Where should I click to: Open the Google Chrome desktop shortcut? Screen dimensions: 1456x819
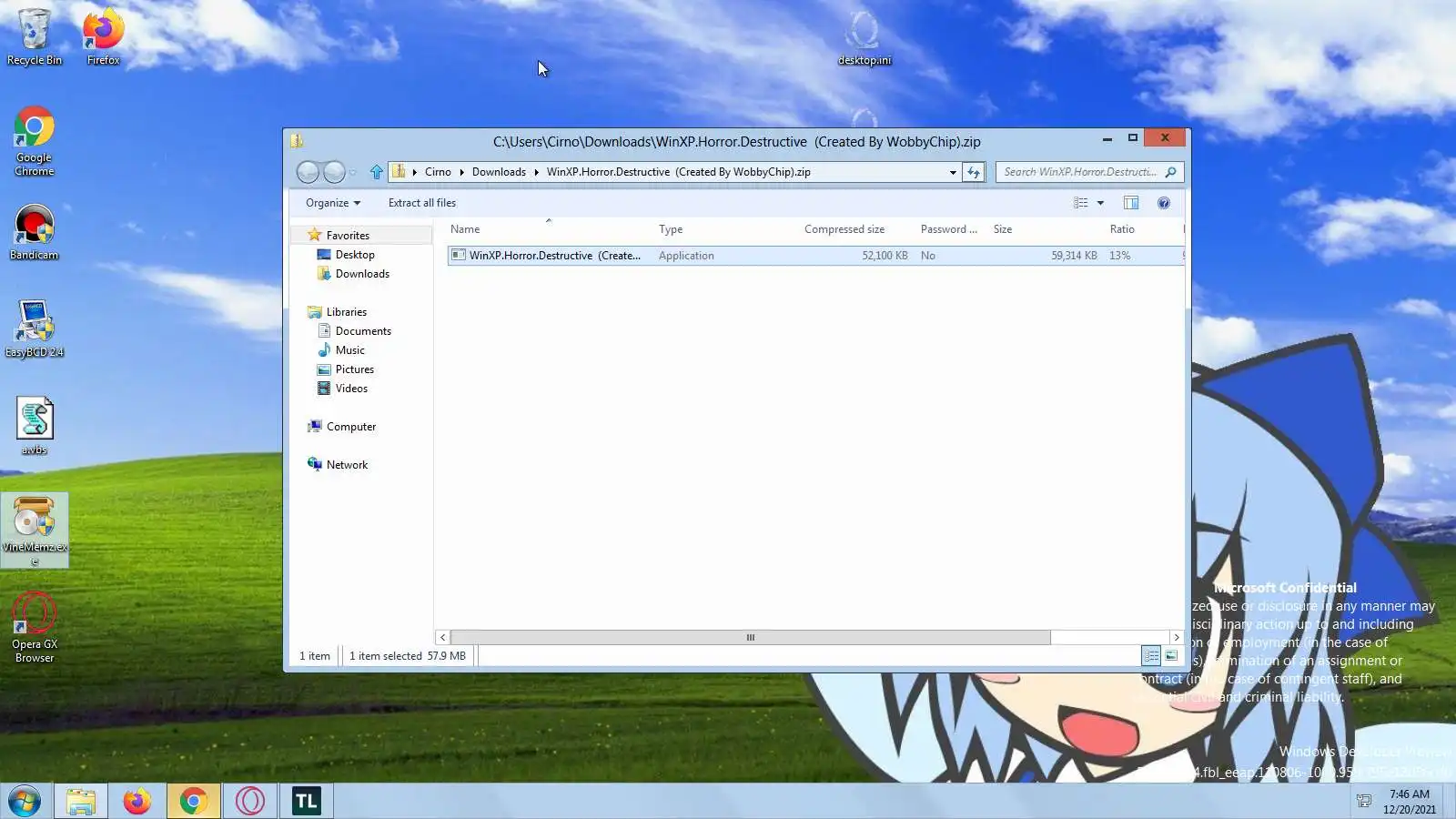point(35,141)
